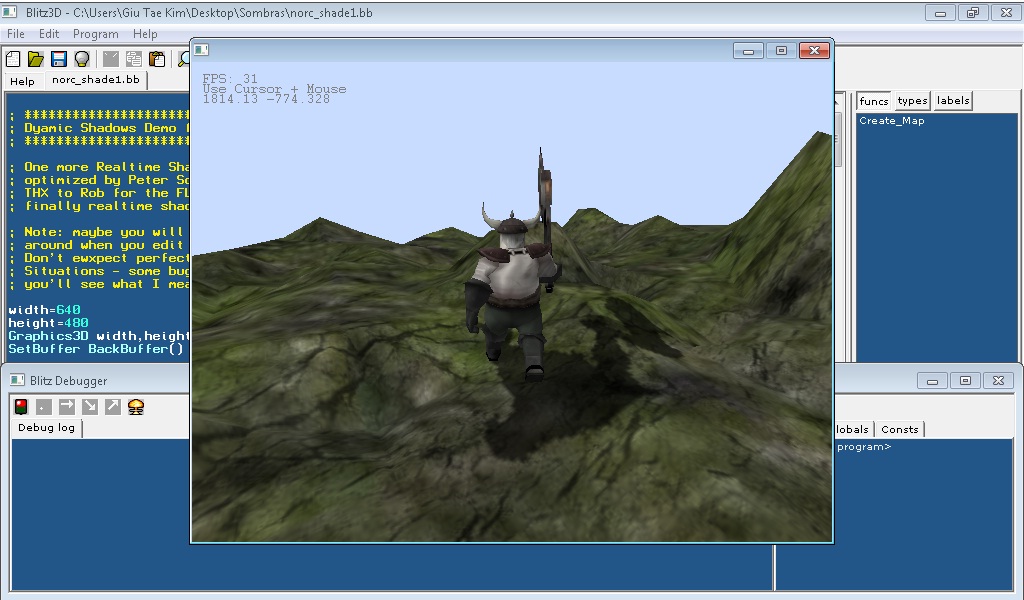Maximize the Blitz Debugger window
Screen dimensions: 1024x600
[965, 381]
